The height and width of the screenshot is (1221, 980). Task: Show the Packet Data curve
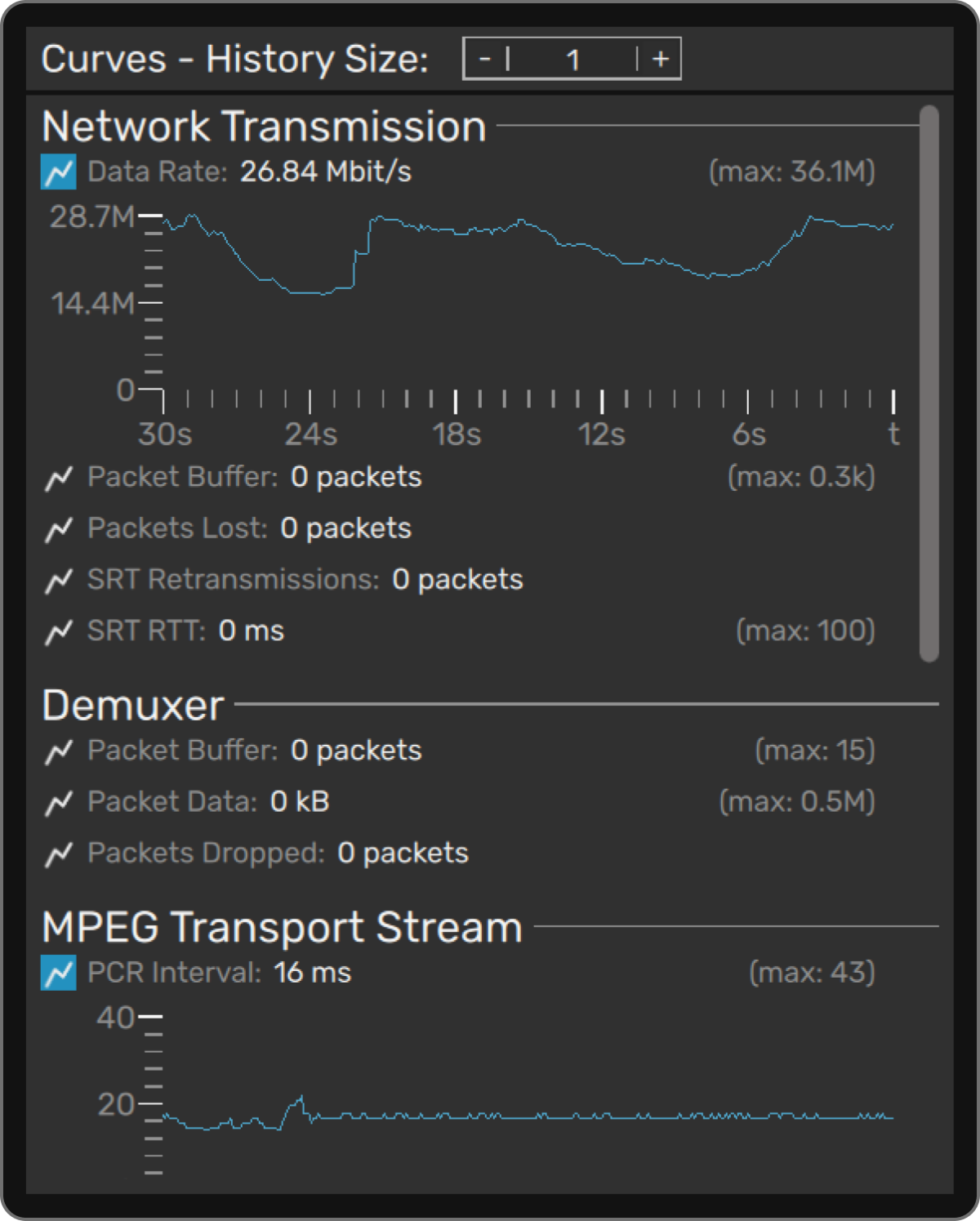(x=58, y=801)
